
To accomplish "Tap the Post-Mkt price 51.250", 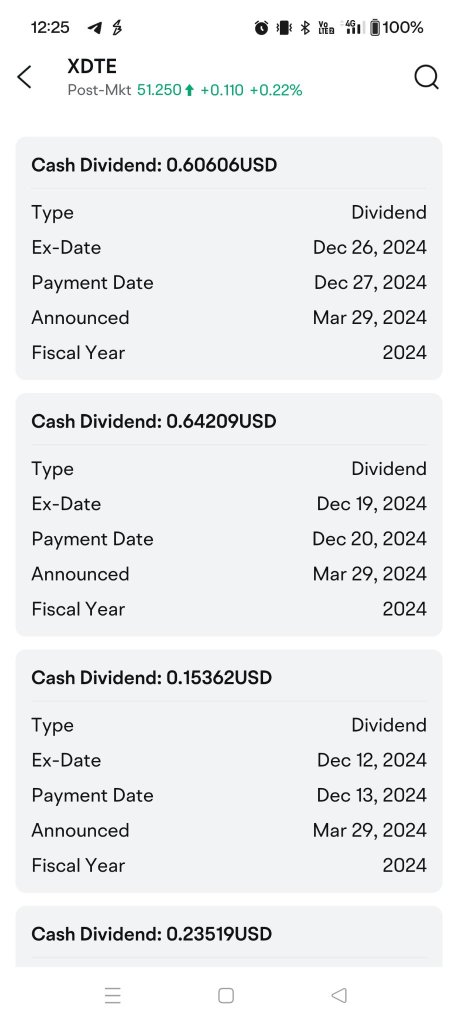I will pyautogui.click(x=159, y=90).
